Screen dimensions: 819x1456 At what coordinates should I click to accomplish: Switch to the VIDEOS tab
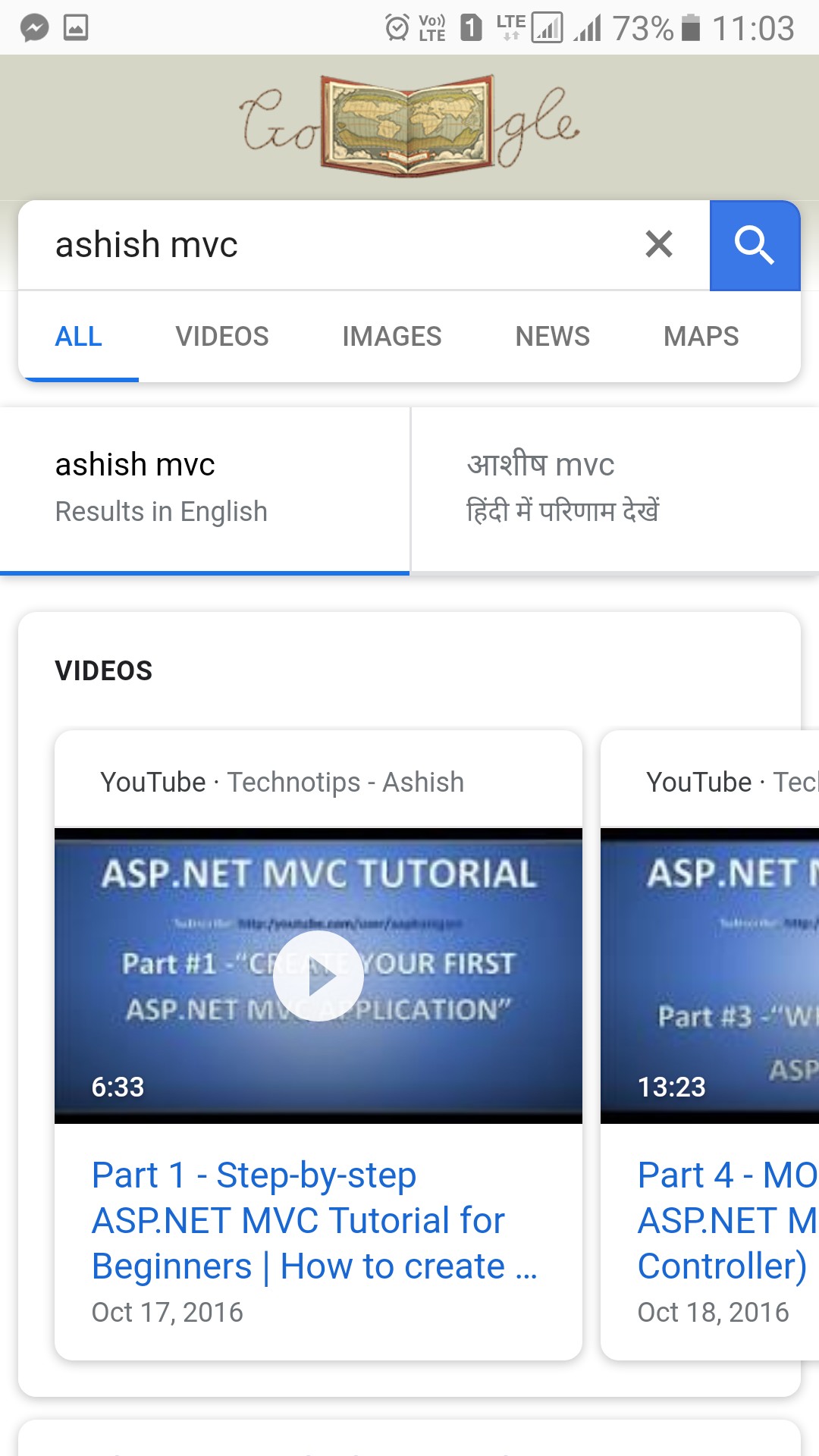222,337
